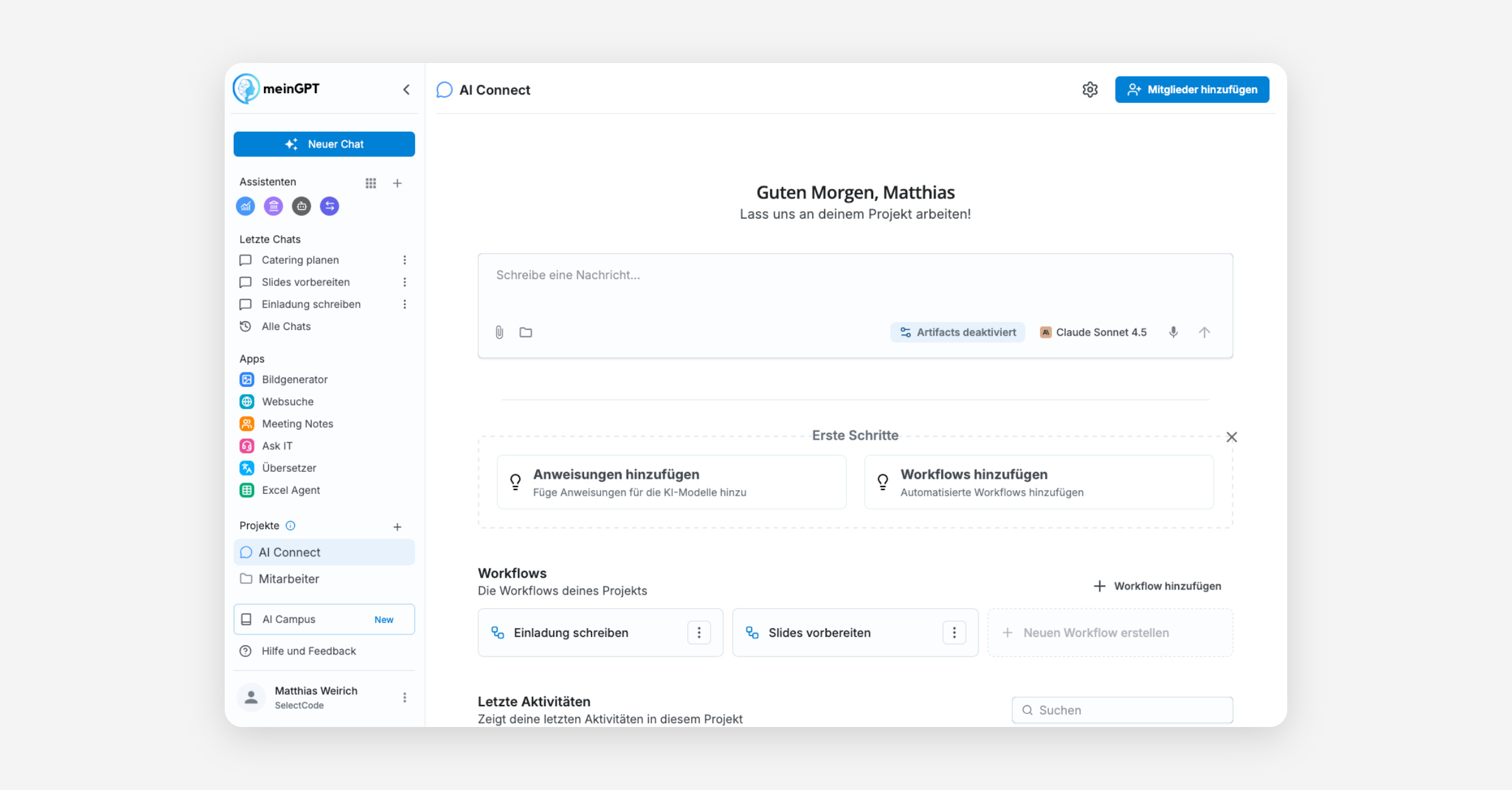Start a Neuer Chat
The width and height of the screenshot is (1512, 790).
[324, 144]
